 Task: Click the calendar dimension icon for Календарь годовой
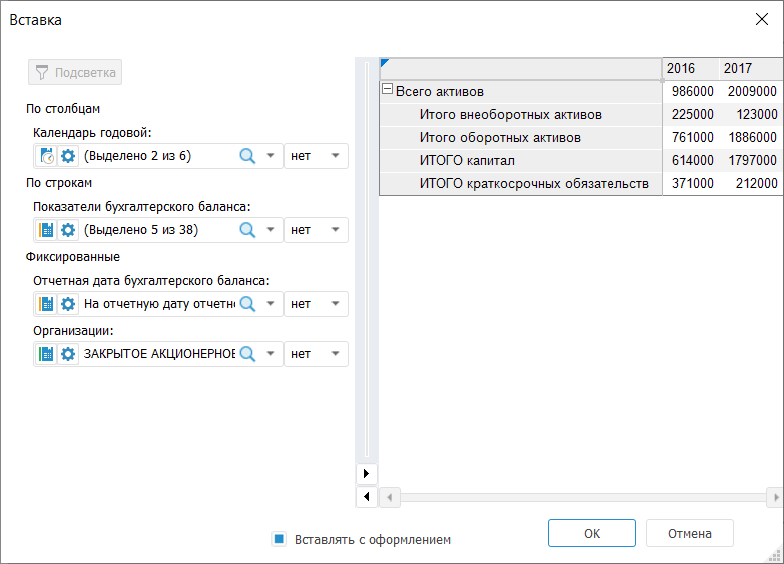[x=46, y=156]
